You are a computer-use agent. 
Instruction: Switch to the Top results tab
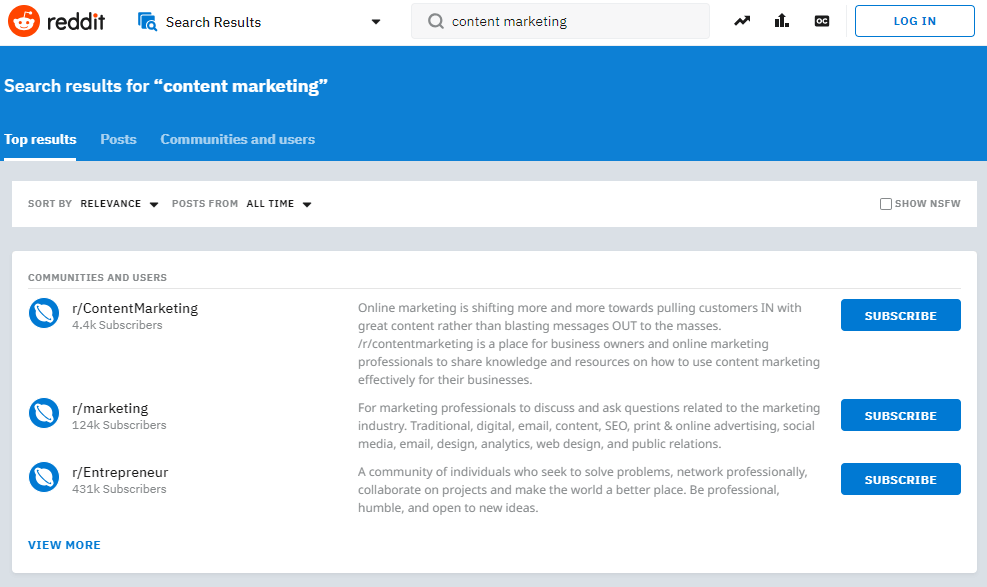(x=40, y=140)
